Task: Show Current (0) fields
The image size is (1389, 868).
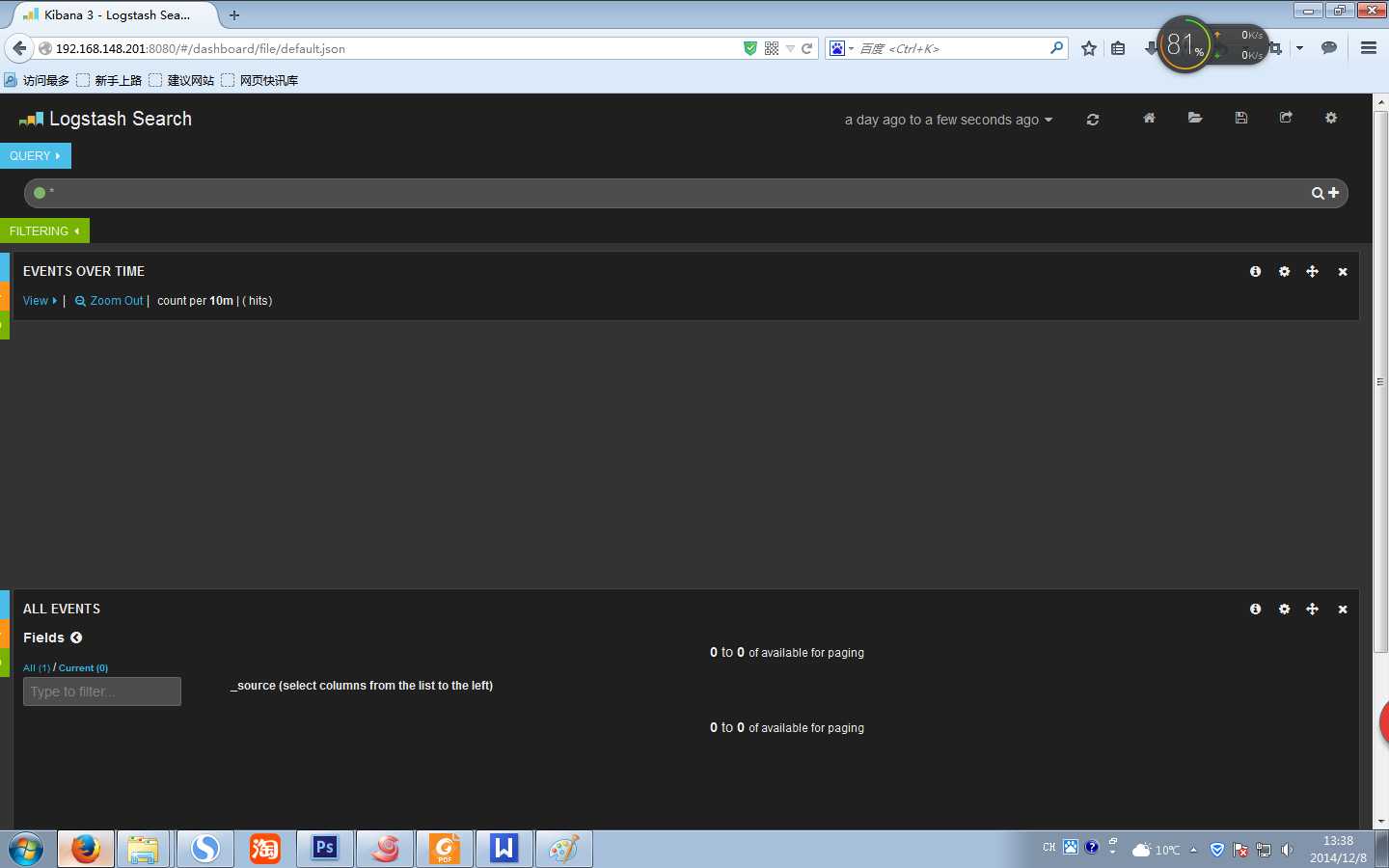Action: (83, 667)
